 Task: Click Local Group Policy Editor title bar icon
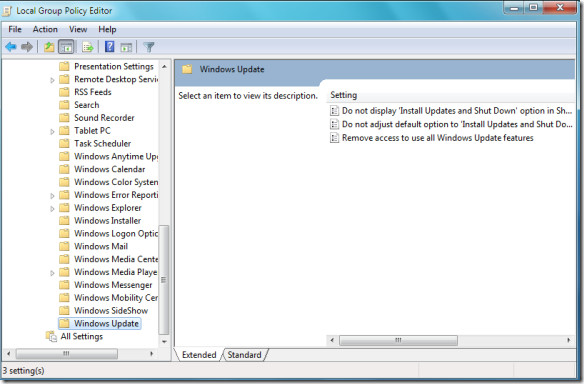7,11
